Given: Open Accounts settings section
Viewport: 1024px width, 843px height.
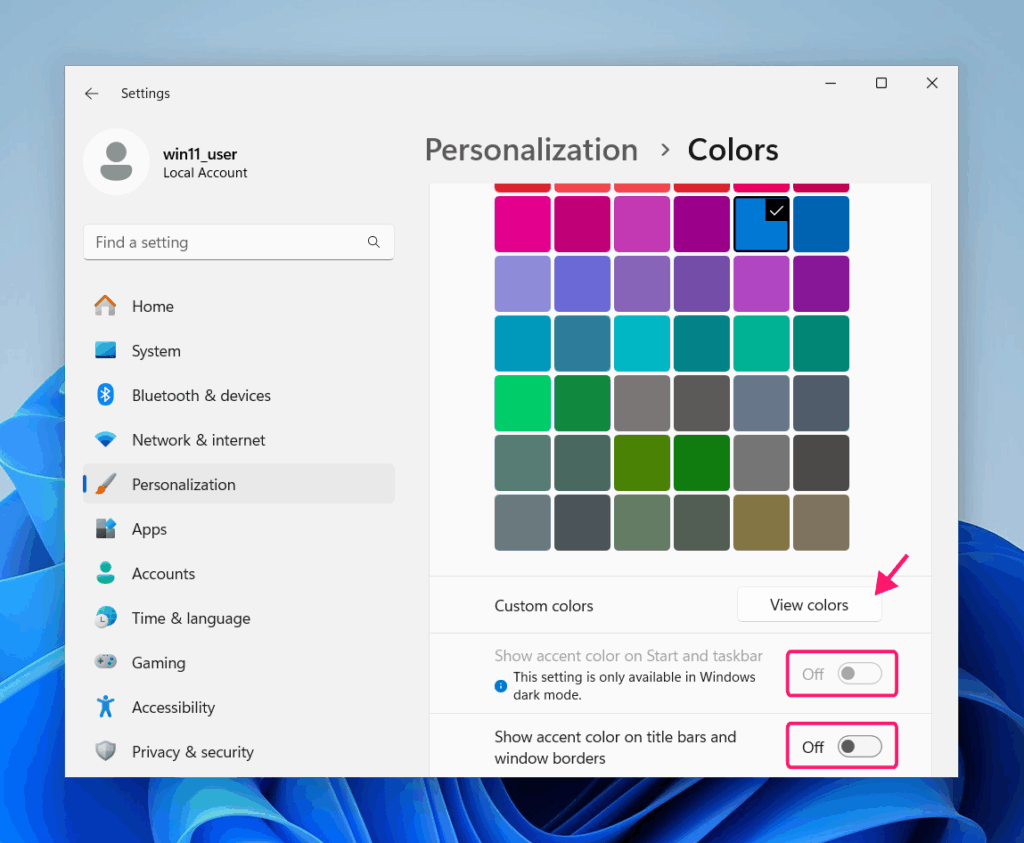Looking at the screenshot, I should click(239, 573).
